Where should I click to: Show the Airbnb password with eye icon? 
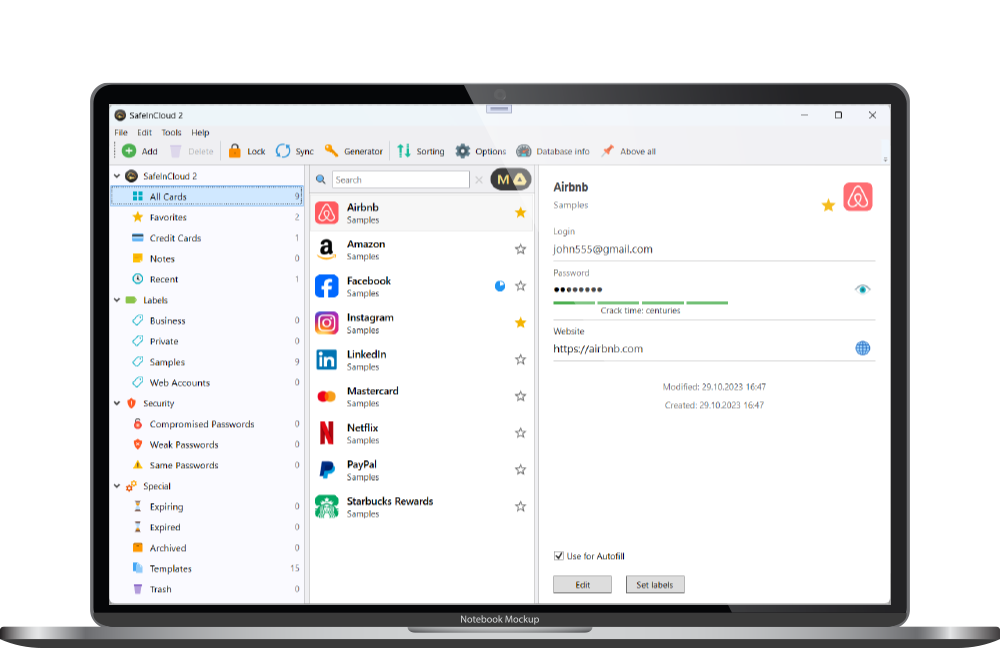pos(862,289)
